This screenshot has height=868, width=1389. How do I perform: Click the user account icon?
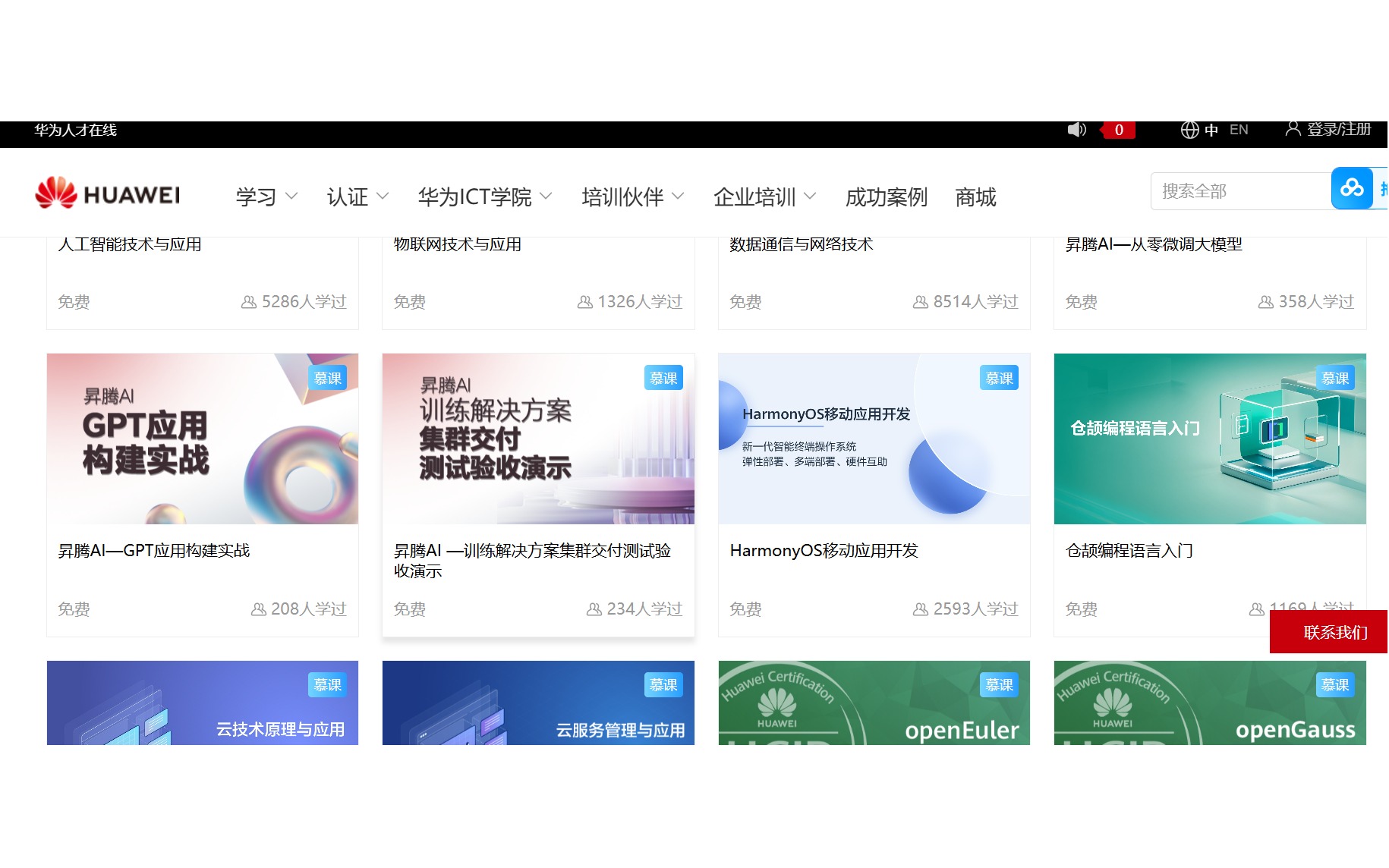(1292, 129)
